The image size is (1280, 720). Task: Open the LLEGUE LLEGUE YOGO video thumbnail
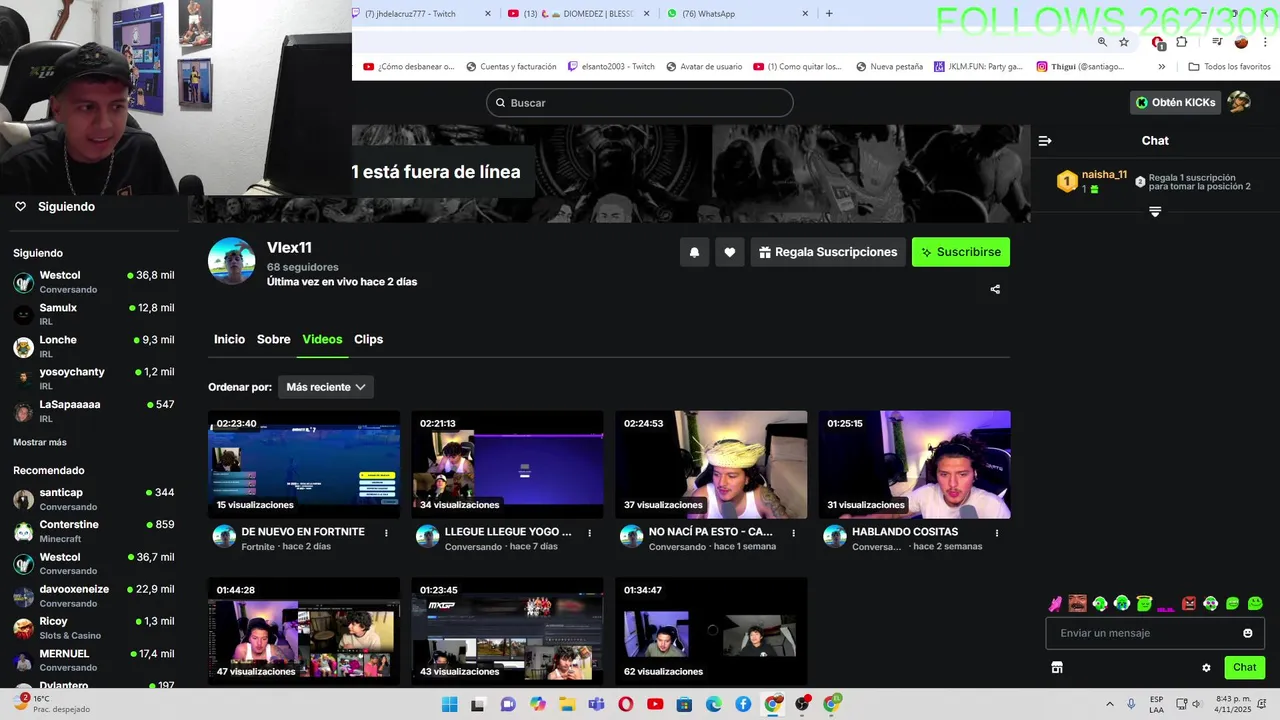[508, 464]
